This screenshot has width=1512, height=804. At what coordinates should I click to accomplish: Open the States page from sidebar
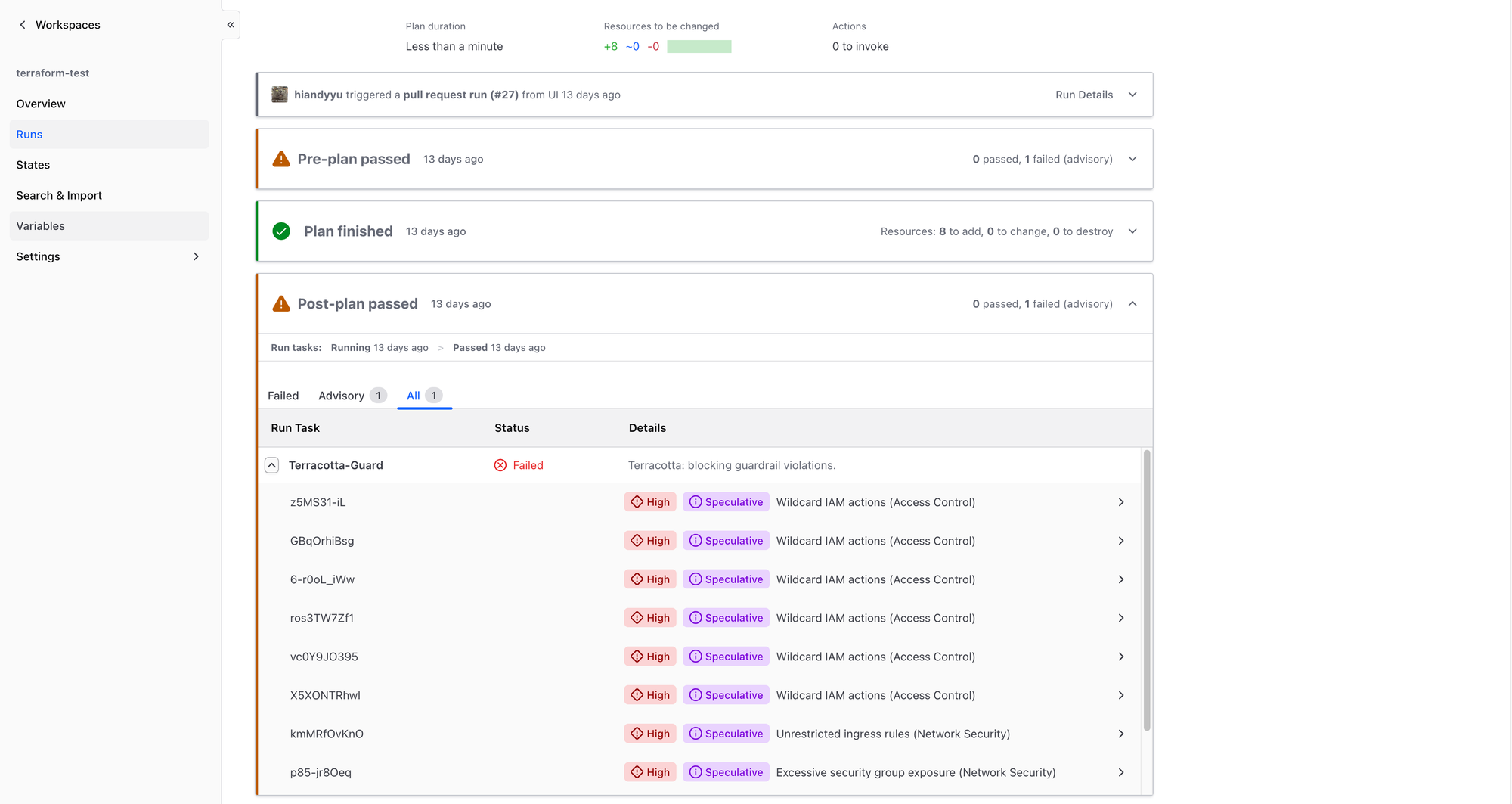click(x=33, y=165)
